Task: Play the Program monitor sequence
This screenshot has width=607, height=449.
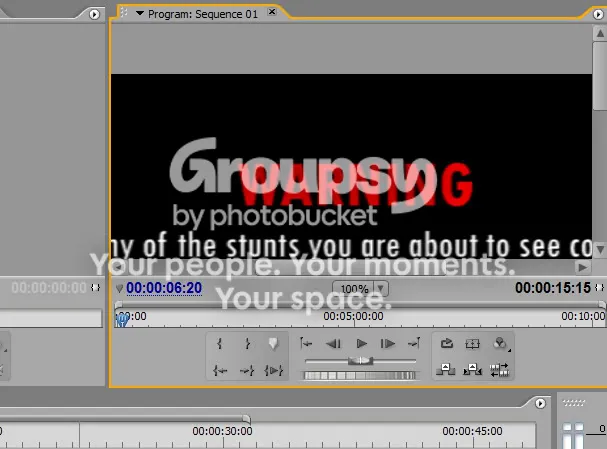Action: [361, 344]
